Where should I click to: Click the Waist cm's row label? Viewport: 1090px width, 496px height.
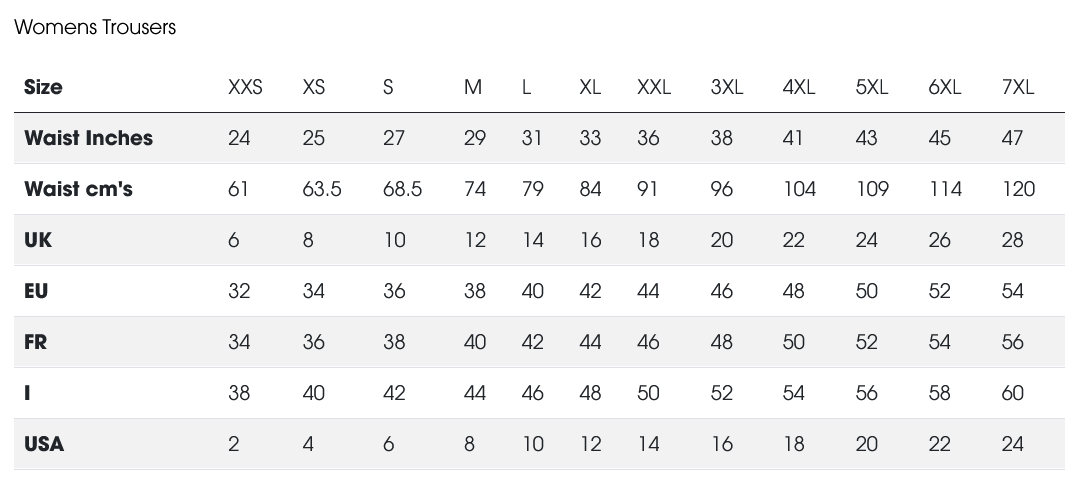click(78, 189)
